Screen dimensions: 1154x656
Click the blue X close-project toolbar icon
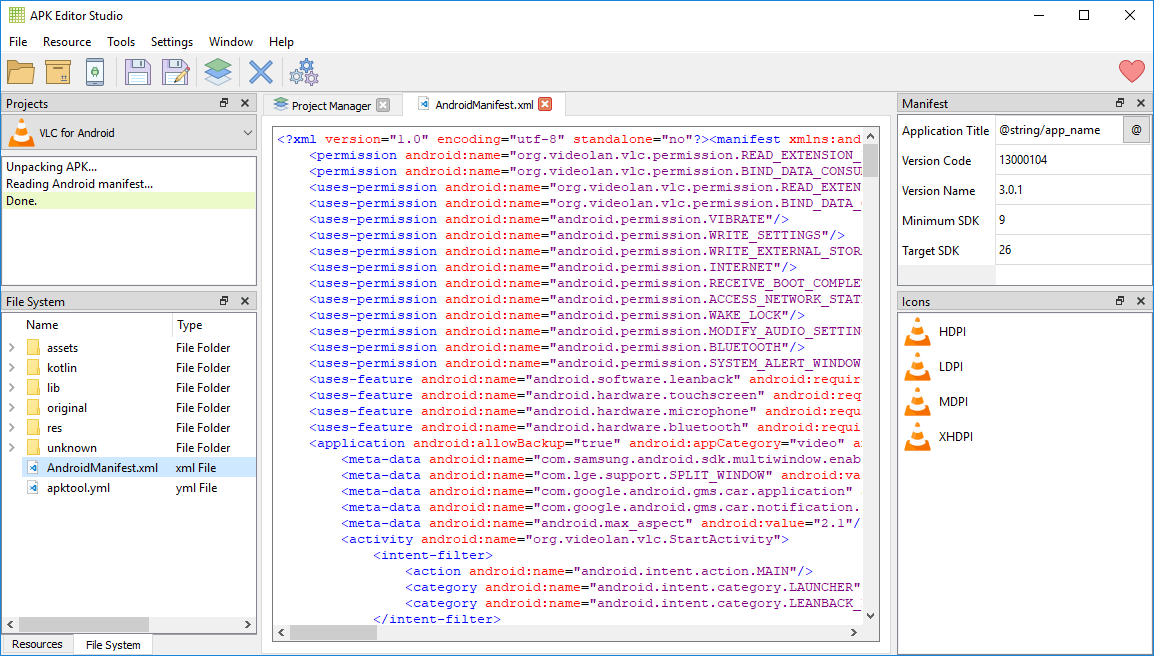[x=260, y=71]
